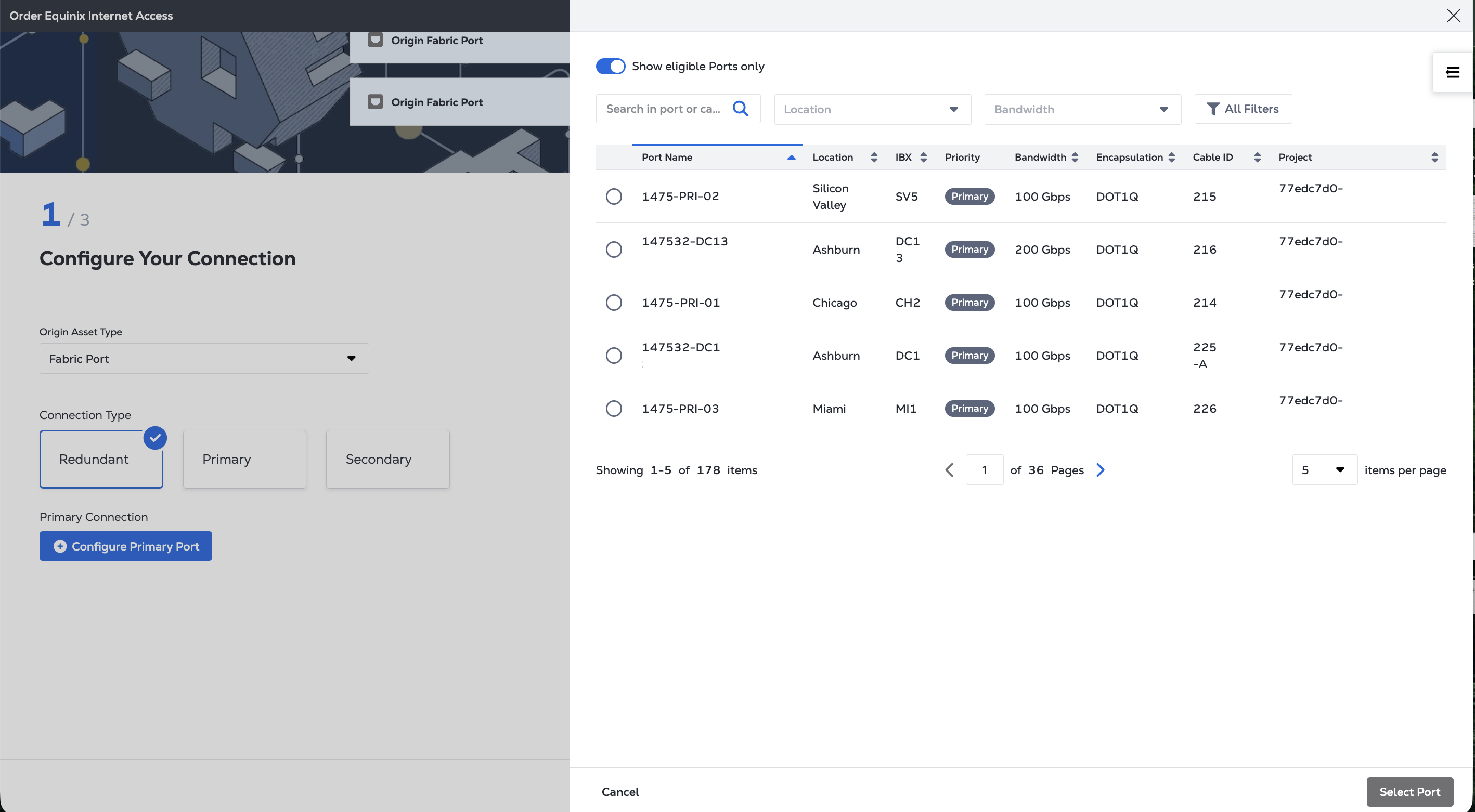Choose the Primary connection type
Image resolution: width=1475 pixels, height=812 pixels.
tap(244, 459)
